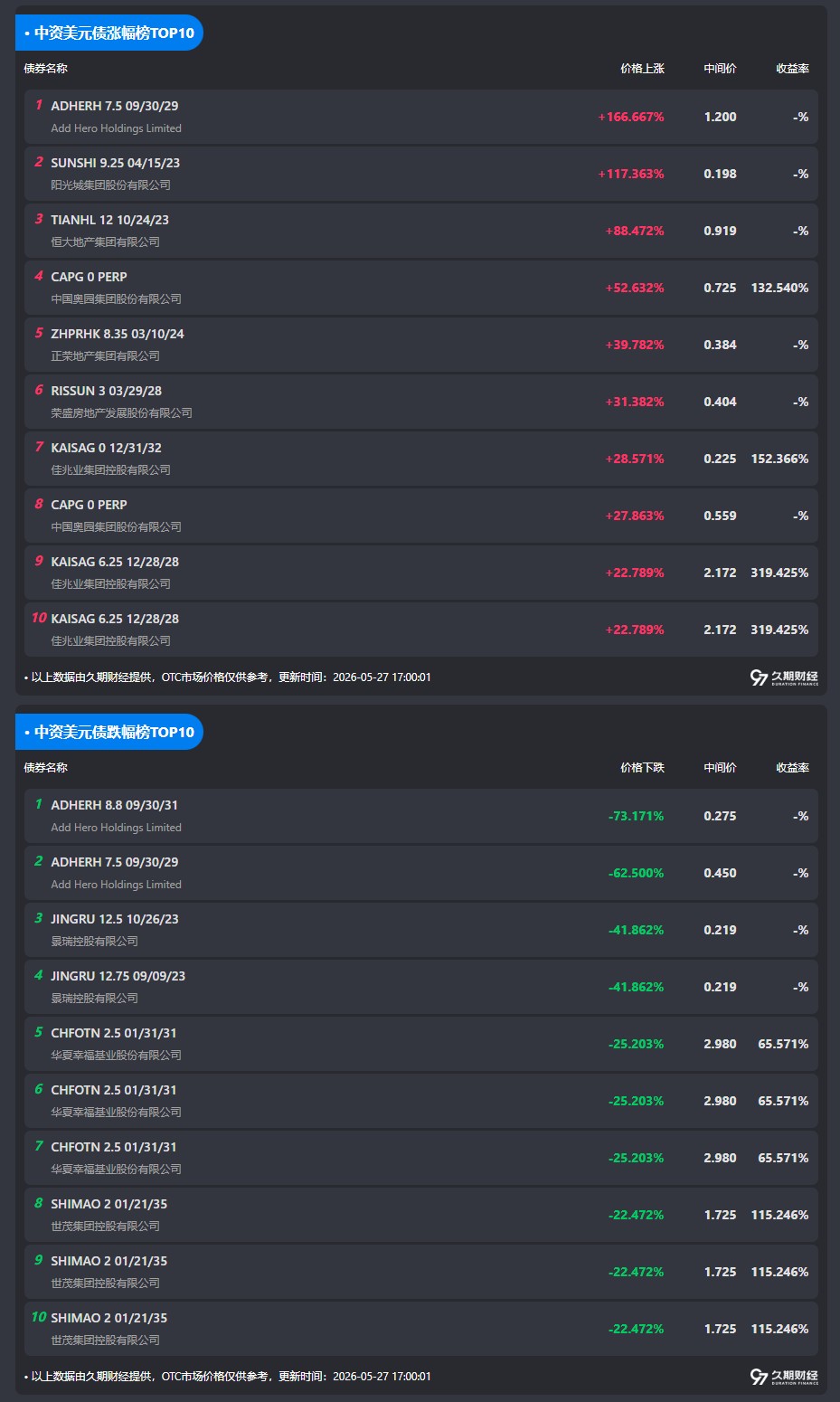Click 中间价 header in the gainers table
The image size is (840, 1402).
tap(720, 69)
